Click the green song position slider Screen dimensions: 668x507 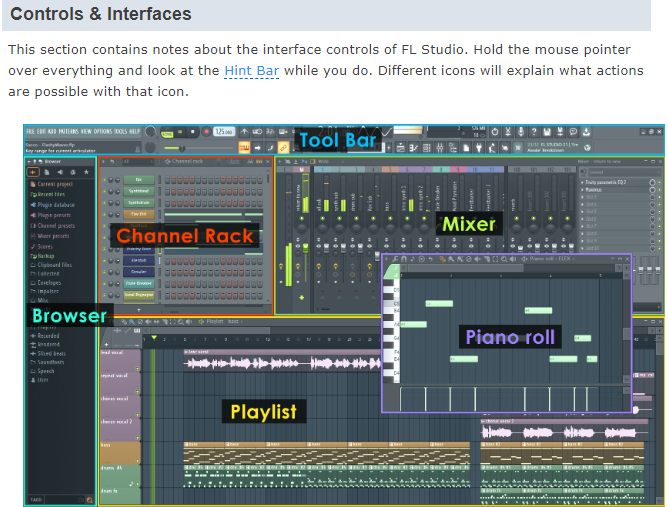click(198, 148)
